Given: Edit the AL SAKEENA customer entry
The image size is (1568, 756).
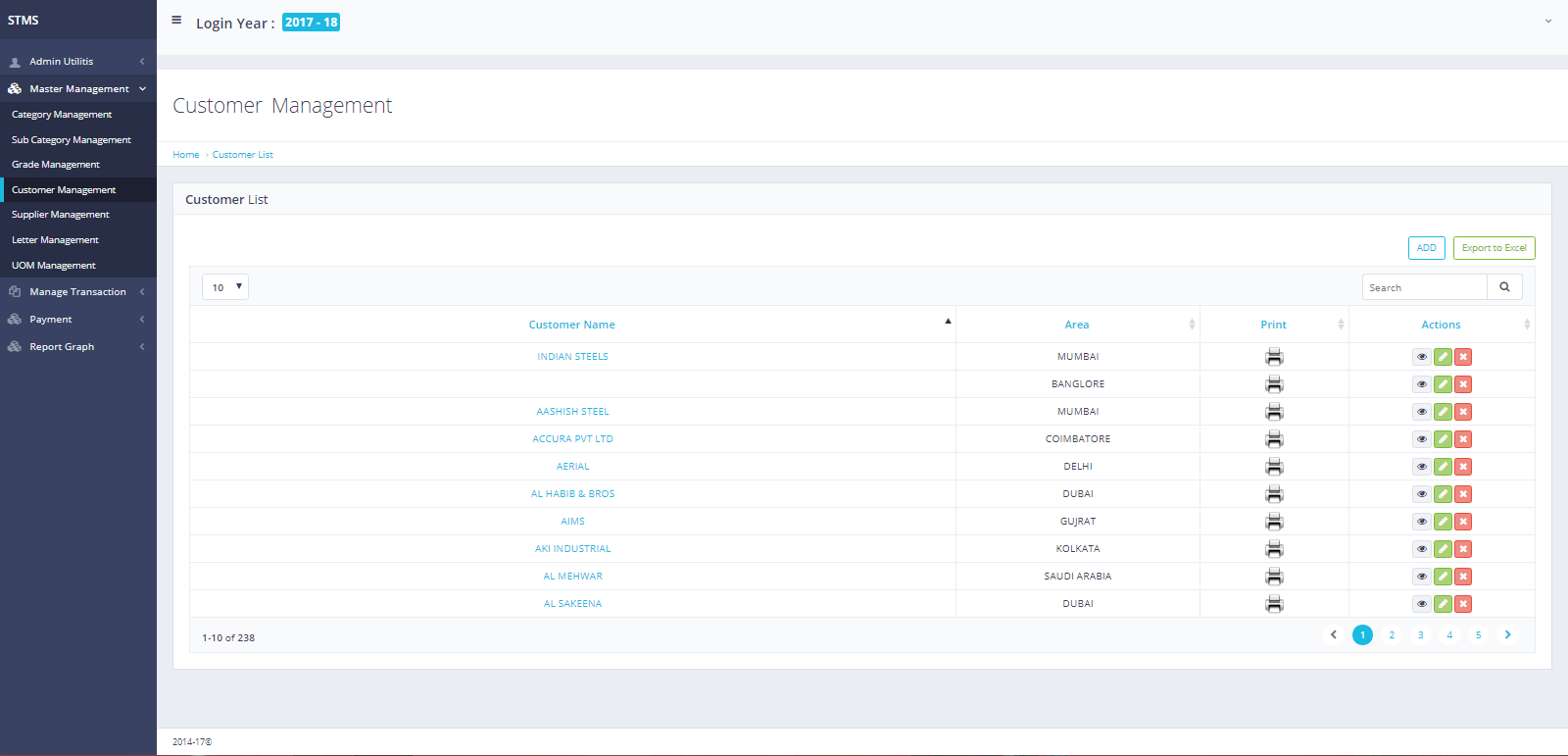Looking at the screenshot, I should [x=1443, y=604].
